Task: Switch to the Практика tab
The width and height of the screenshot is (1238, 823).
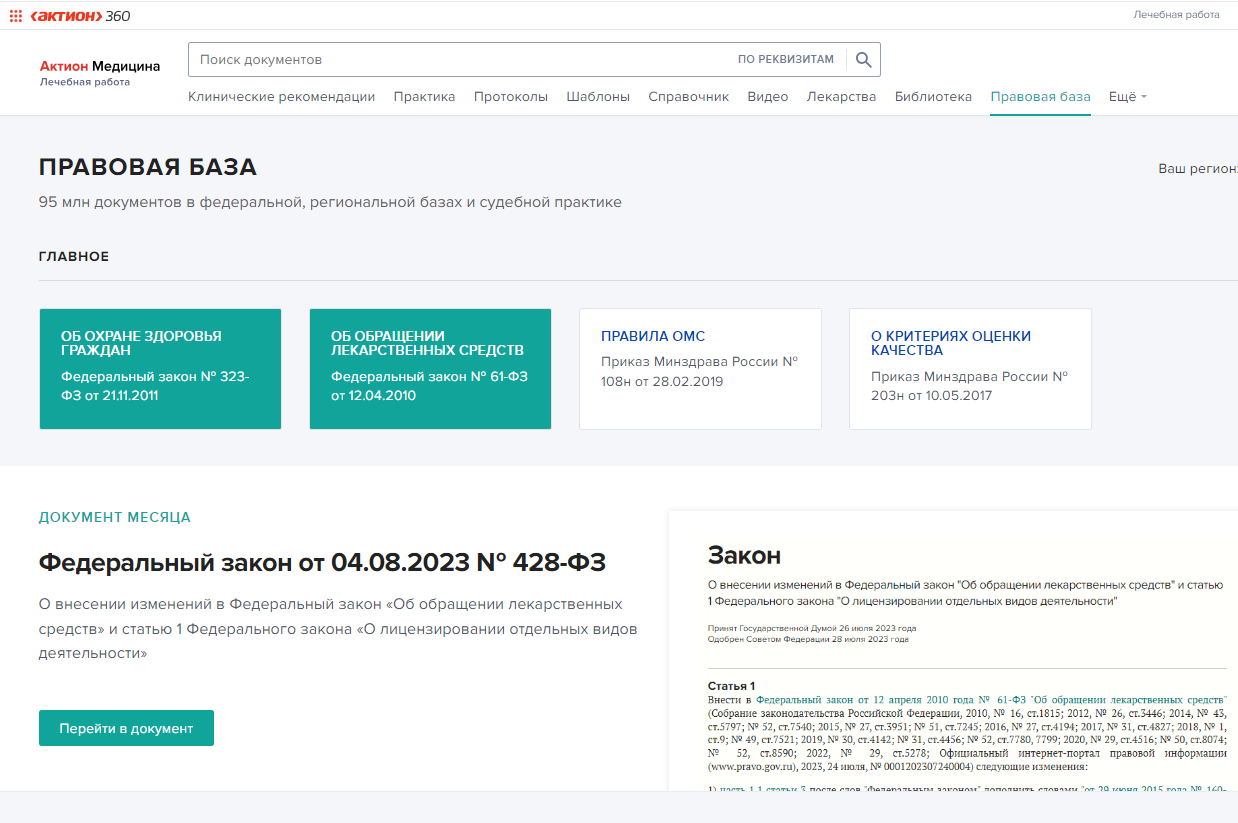Action: [424, 97]
